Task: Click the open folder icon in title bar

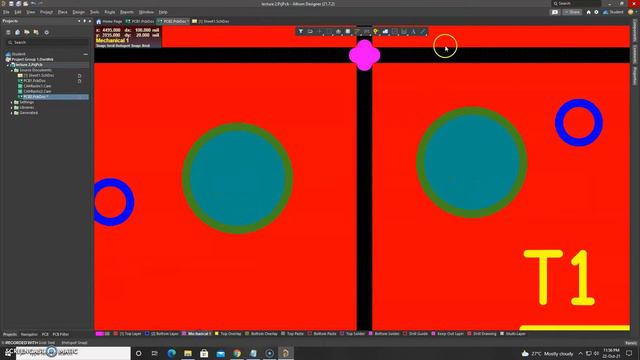Action: pyautogui.click(x=26, y=4)
